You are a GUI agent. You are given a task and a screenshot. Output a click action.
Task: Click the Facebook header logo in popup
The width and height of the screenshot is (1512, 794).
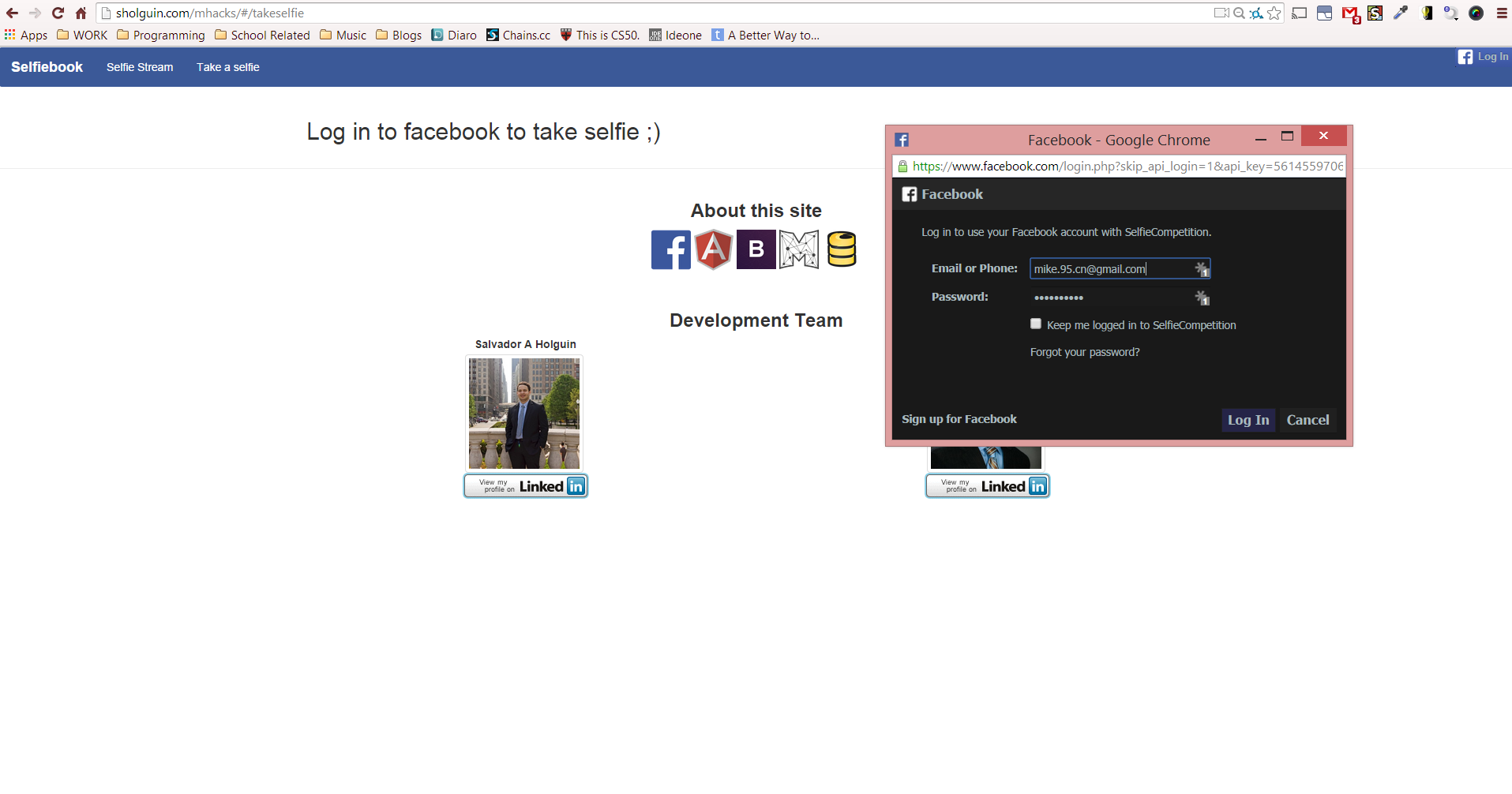click(x=910, y=194)
